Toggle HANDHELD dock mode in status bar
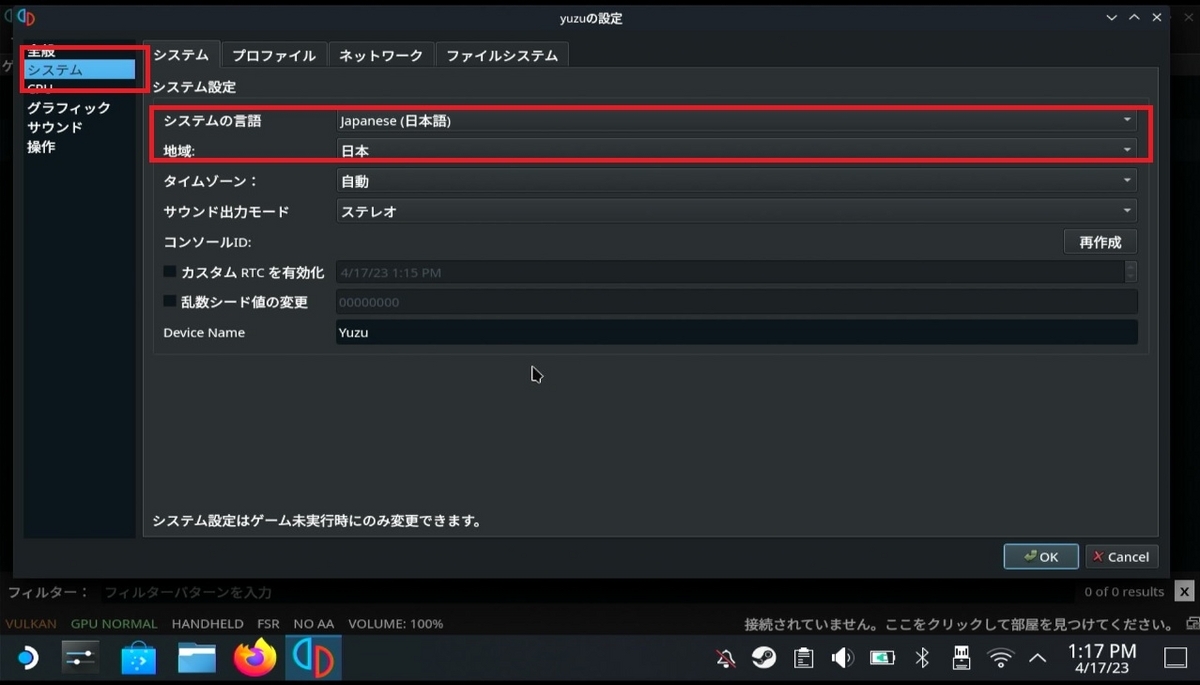The width and height of the screenshot is (1200, 685). pos(208,623)
